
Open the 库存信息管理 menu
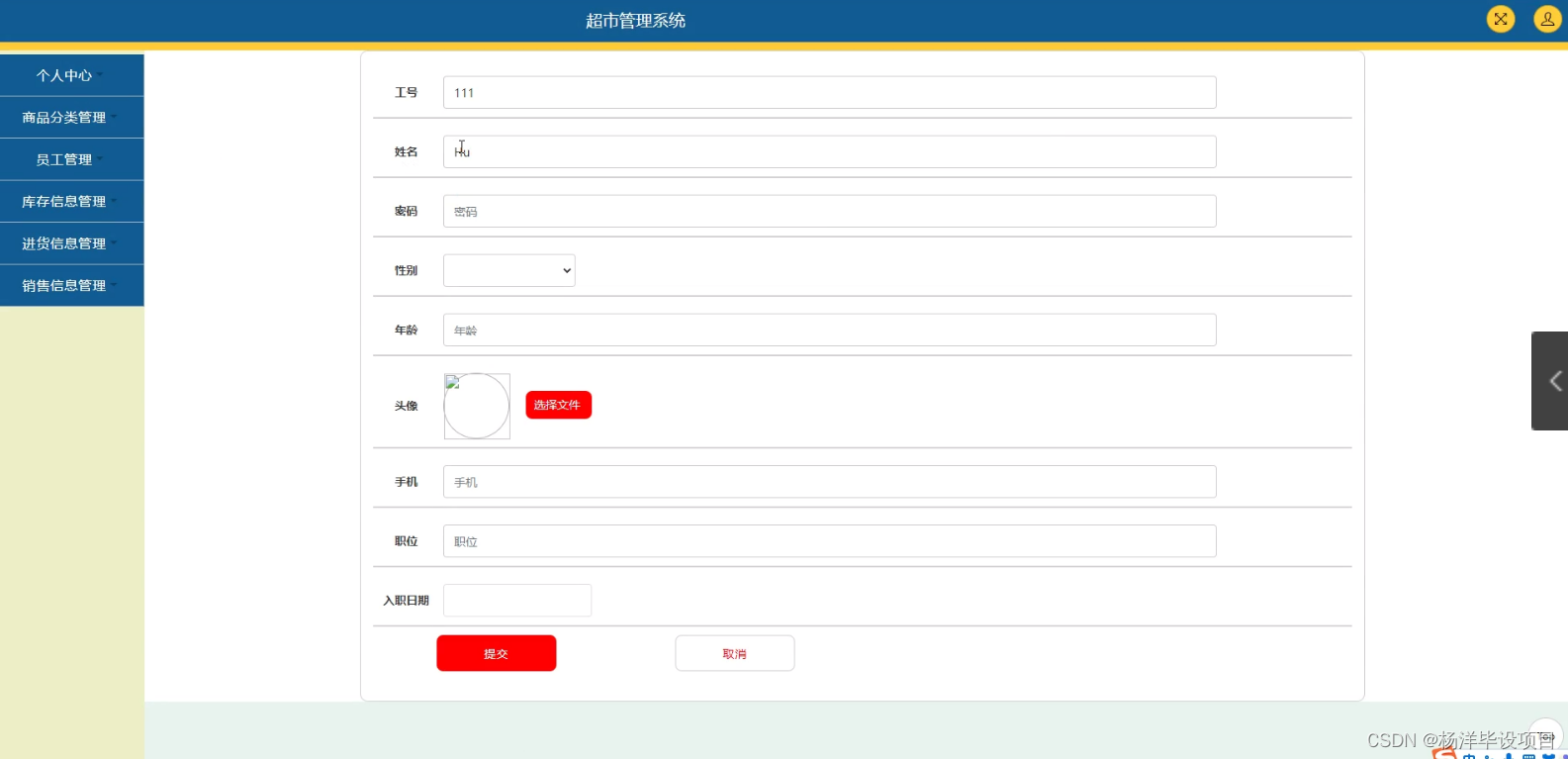[71, 201]
